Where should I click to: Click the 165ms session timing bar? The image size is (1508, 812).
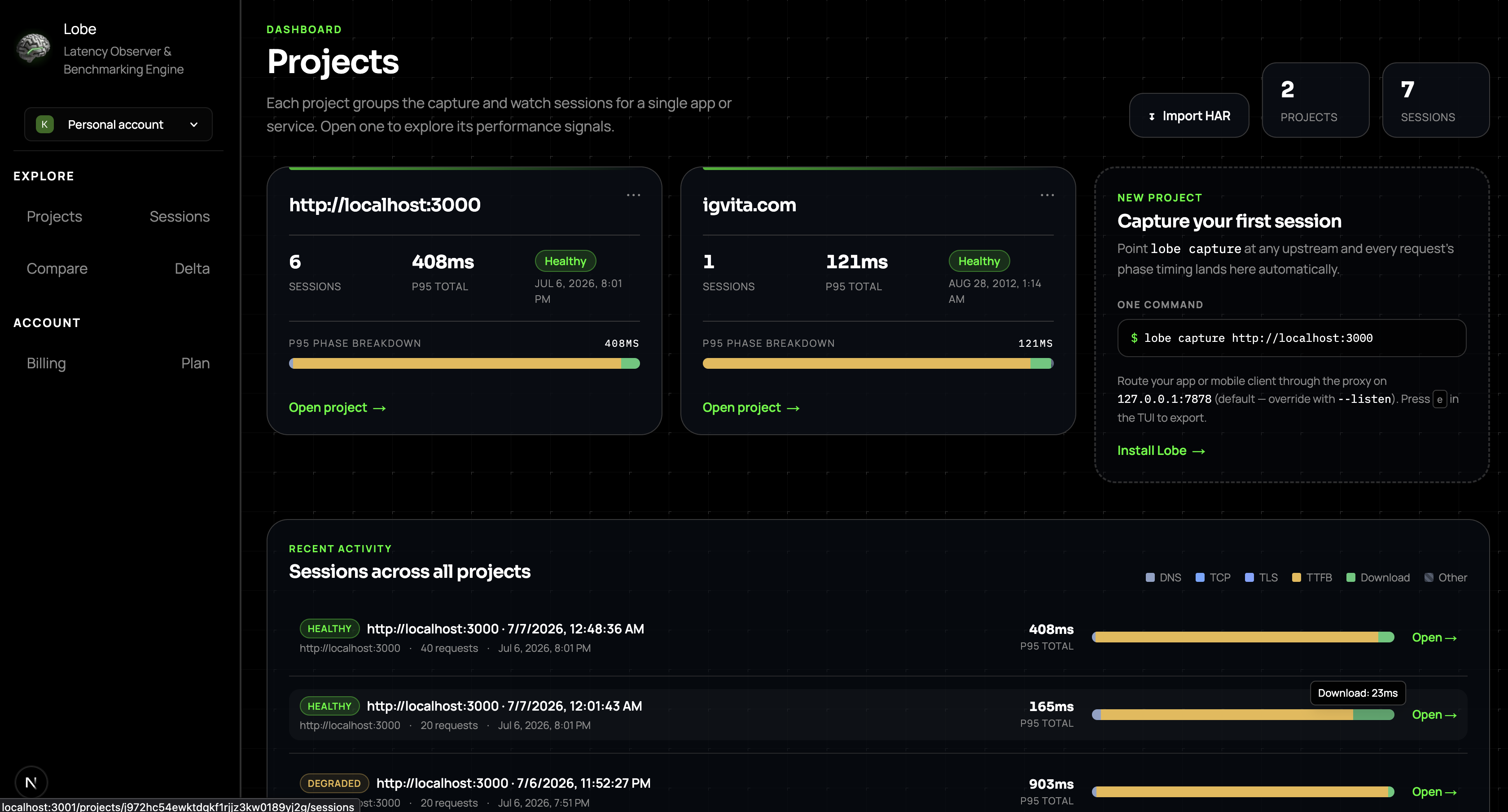pos(1243,715)
